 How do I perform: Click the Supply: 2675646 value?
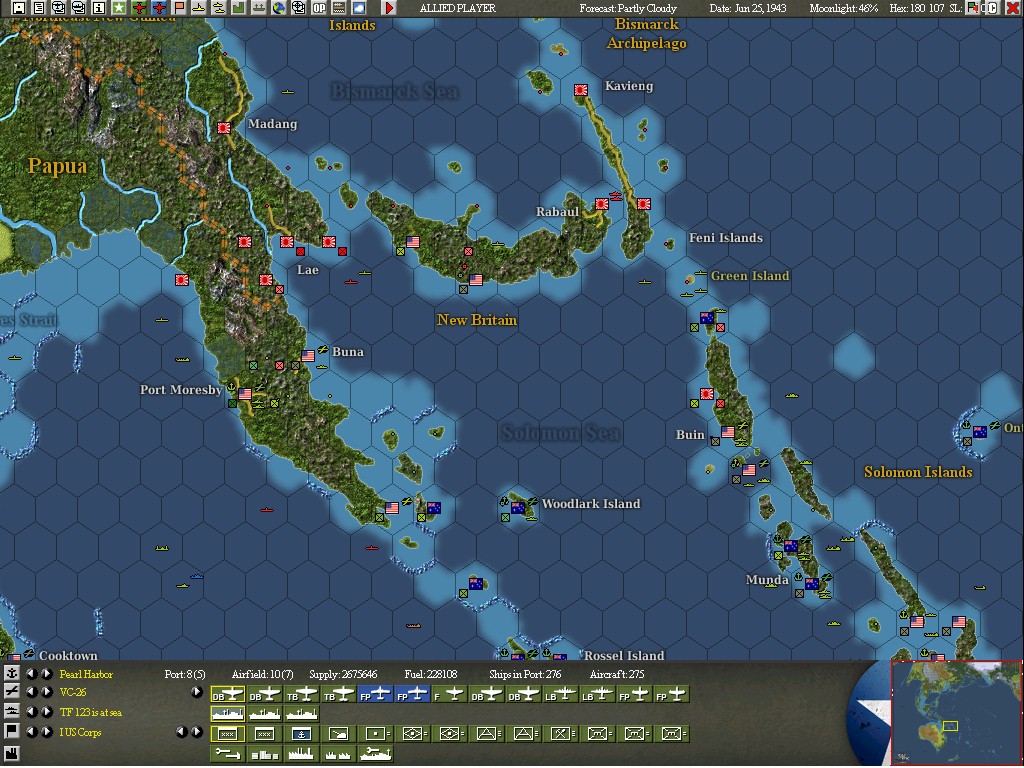click(343, 674)
